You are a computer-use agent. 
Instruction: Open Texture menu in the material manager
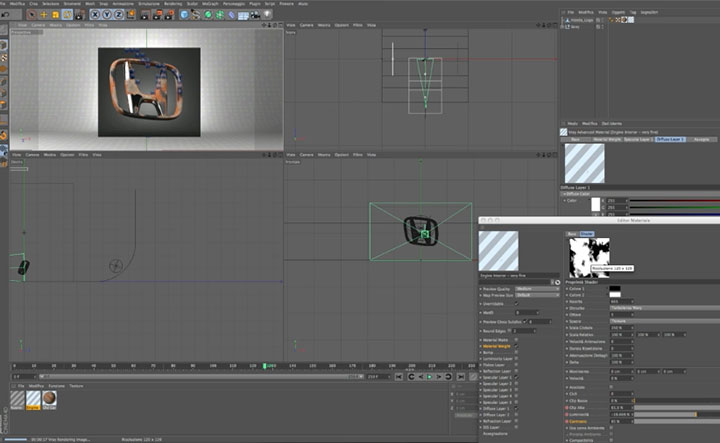click(x=76, y=386)
